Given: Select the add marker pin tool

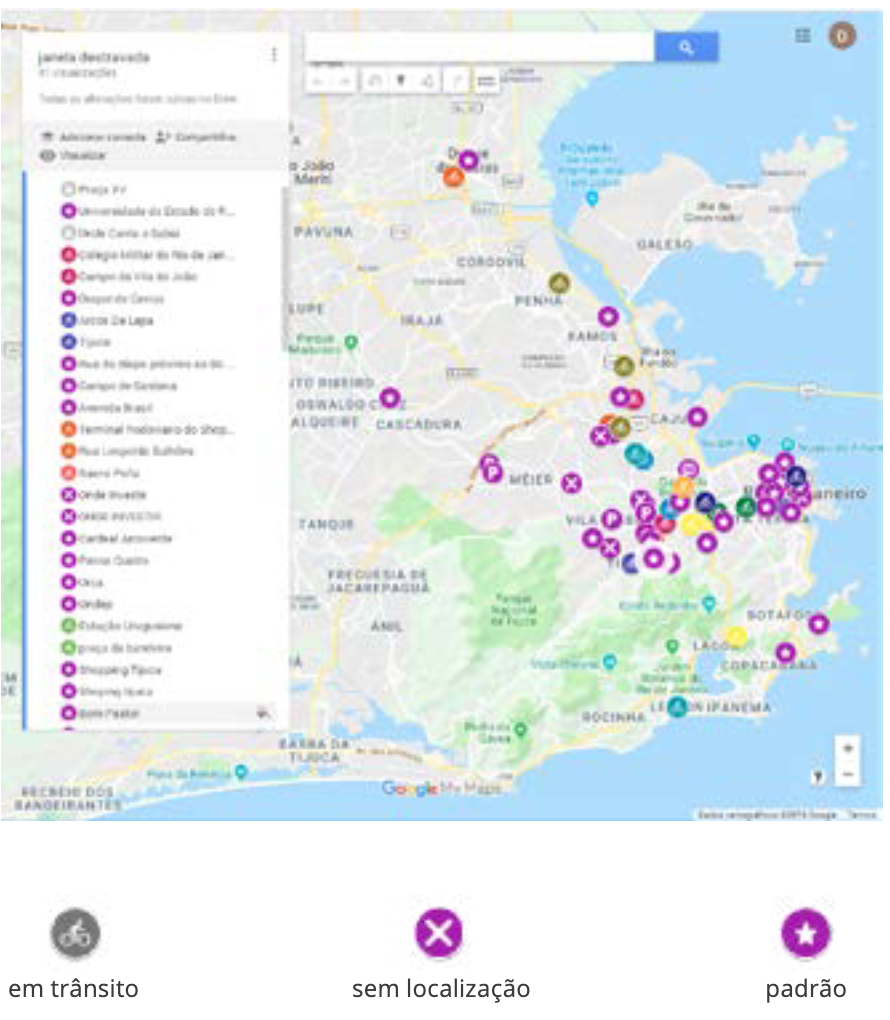Looking at the screenshot, I should [401, 81].
